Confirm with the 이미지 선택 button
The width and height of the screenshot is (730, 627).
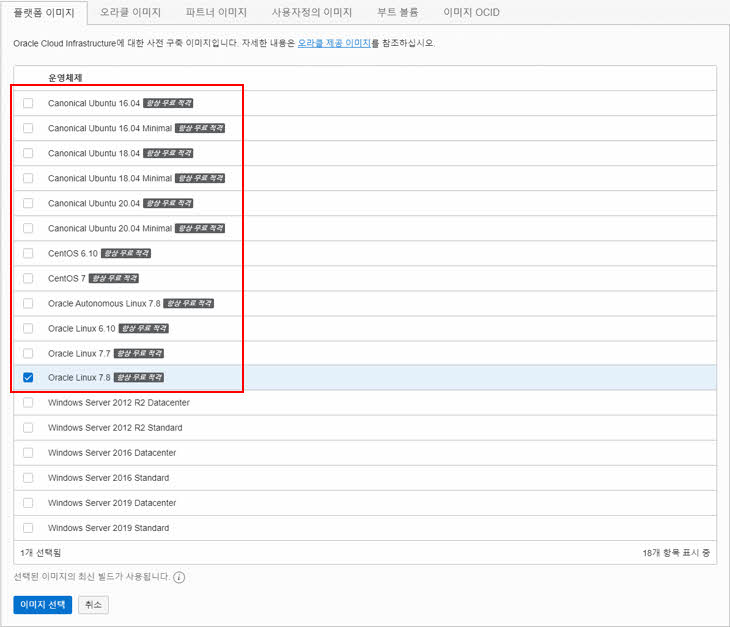tap(43, 605)
